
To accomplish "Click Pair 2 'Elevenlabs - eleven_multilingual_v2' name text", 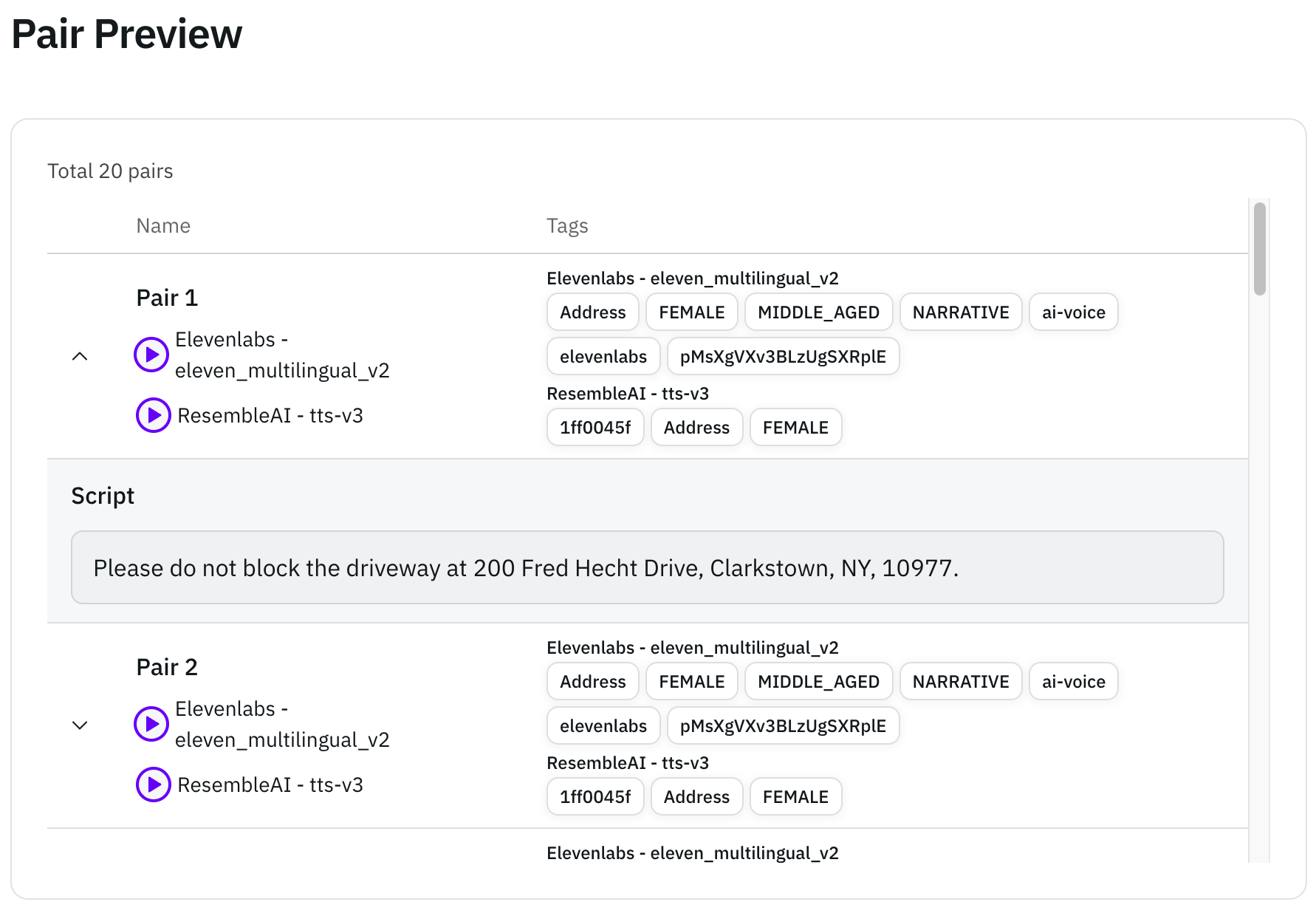I will pos(282,724).
